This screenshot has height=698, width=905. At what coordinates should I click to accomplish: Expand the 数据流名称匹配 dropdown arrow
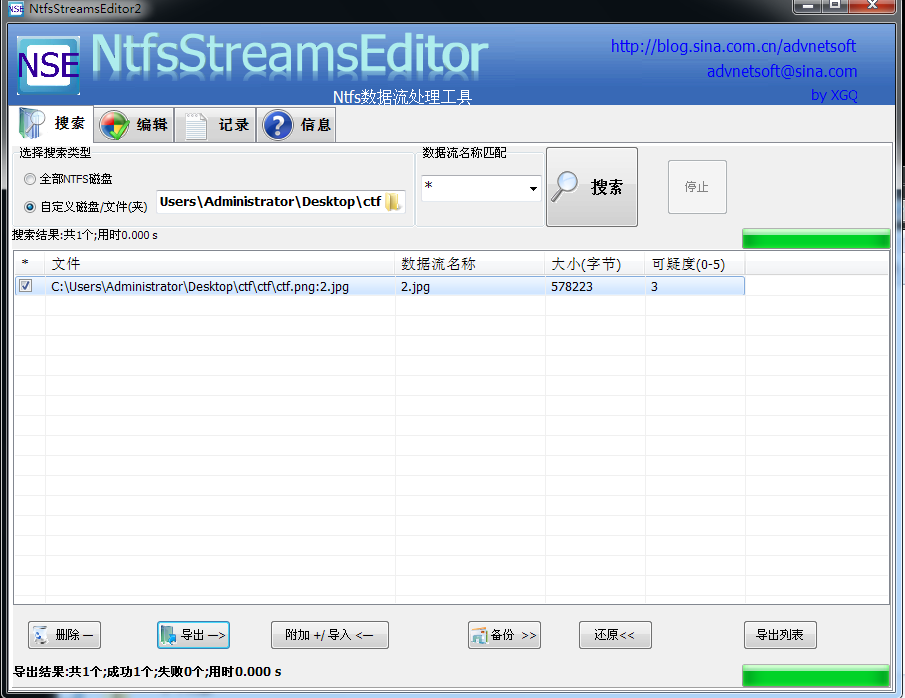click(533, 188)
